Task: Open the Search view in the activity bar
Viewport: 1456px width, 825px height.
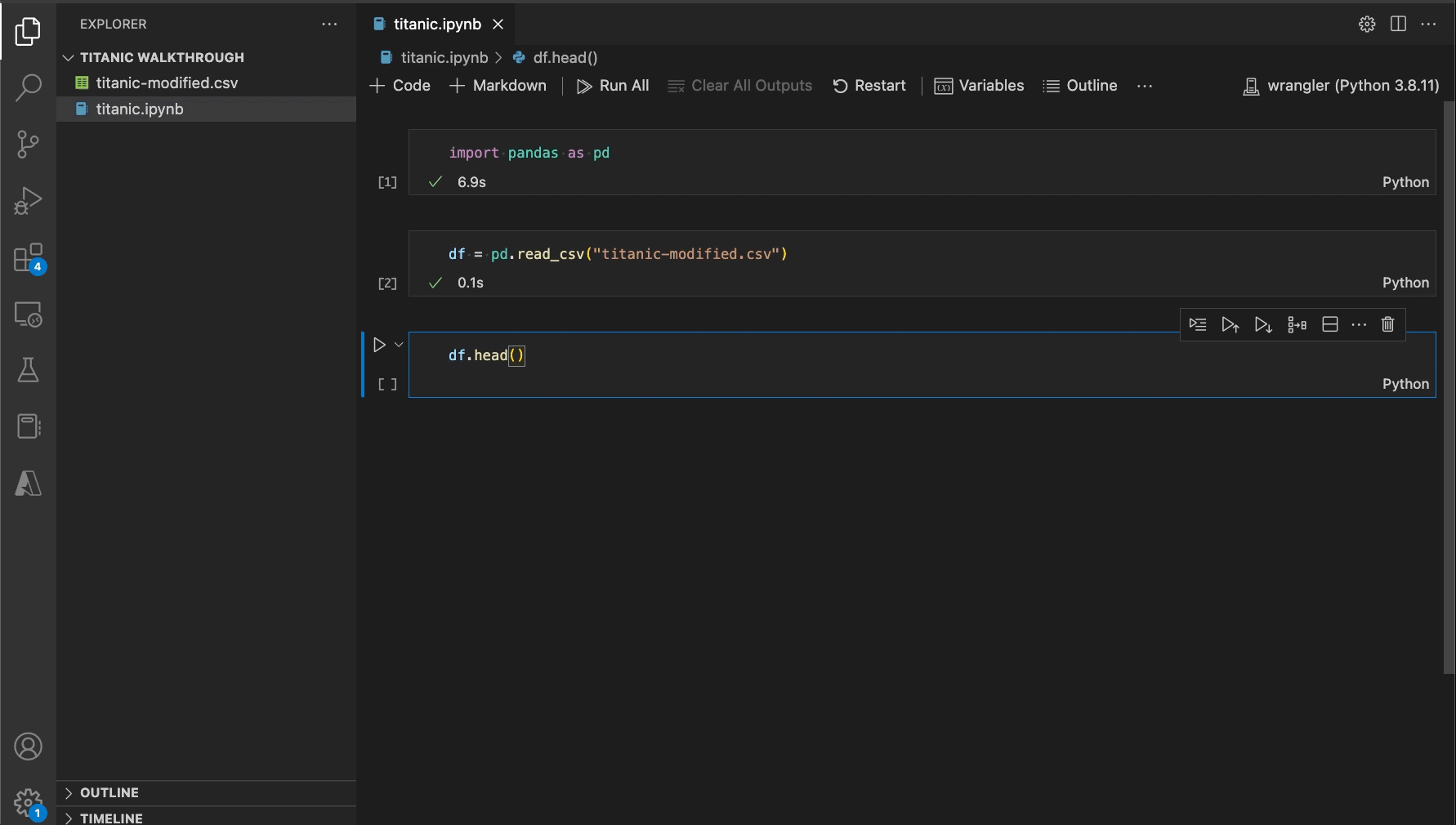Action: click(x=29, y=87)
